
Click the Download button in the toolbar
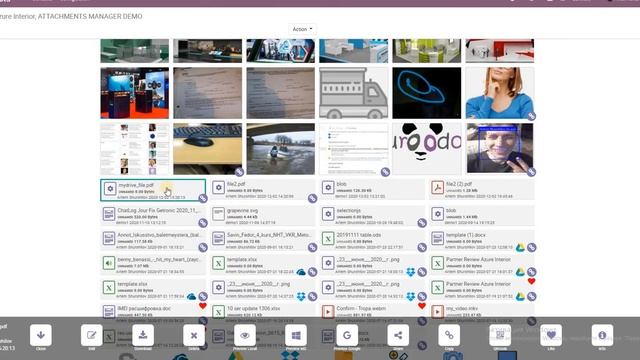click(143, 335)
